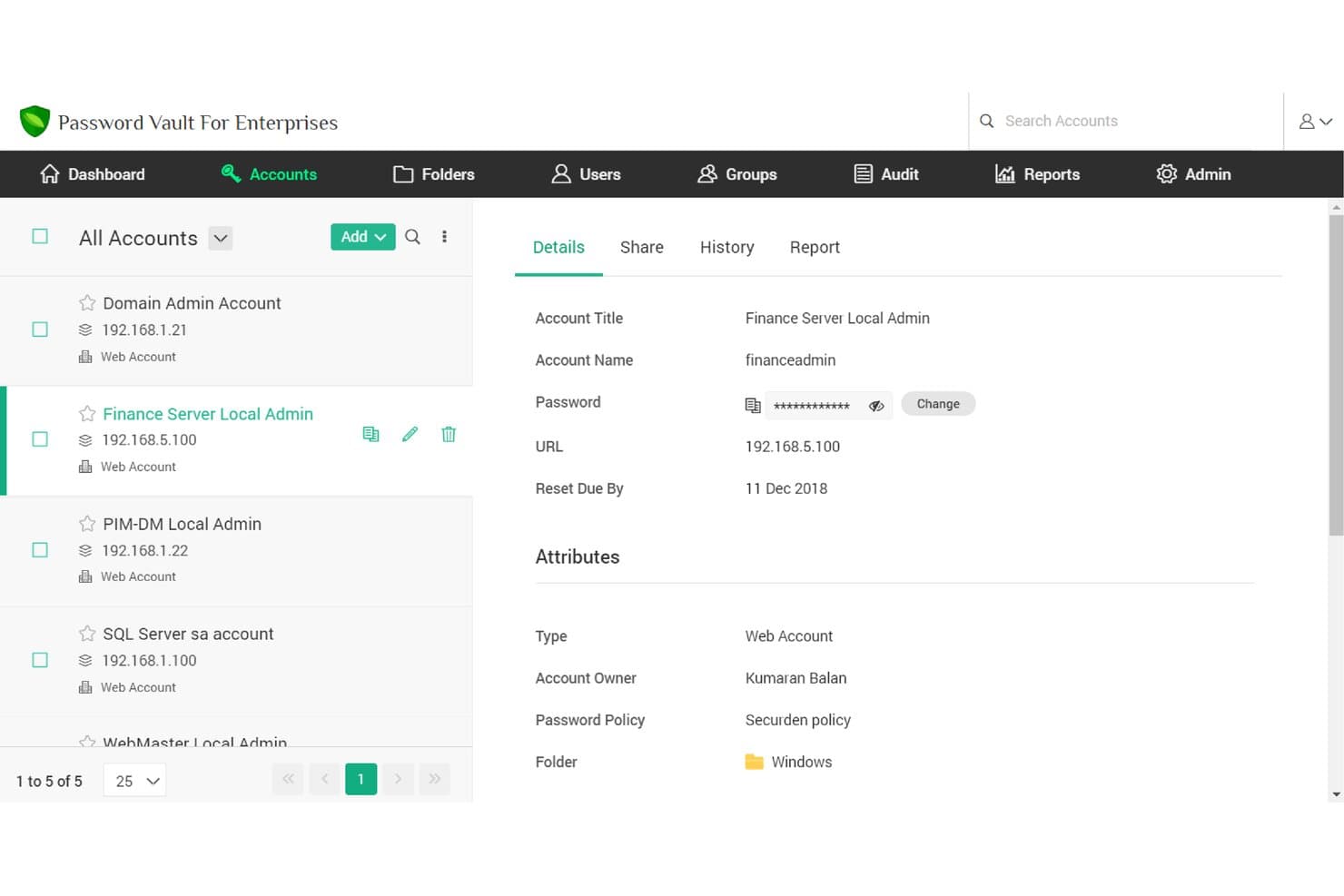Viewport: 1344px width, 896px height.
Task: Click the green shield logo icon
Action: click(x=35, y=121)
